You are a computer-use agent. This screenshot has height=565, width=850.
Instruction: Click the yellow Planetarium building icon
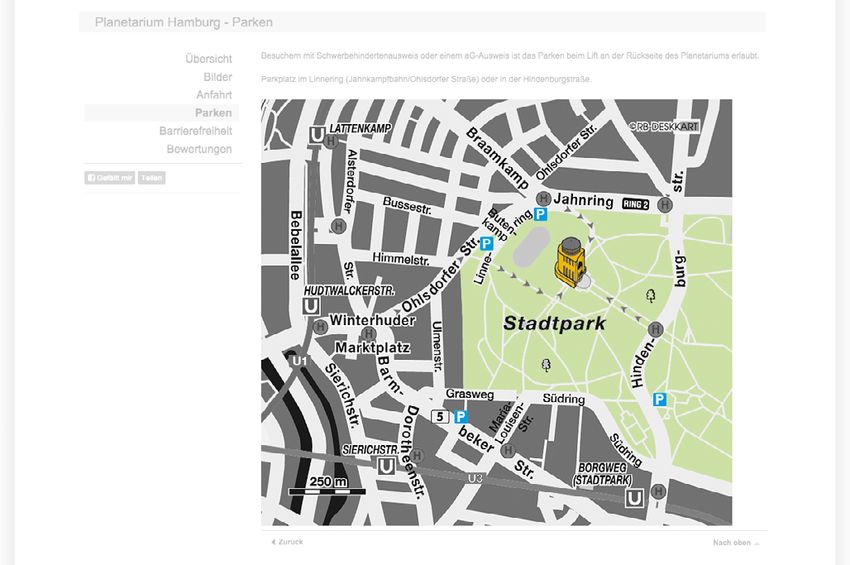569,262
